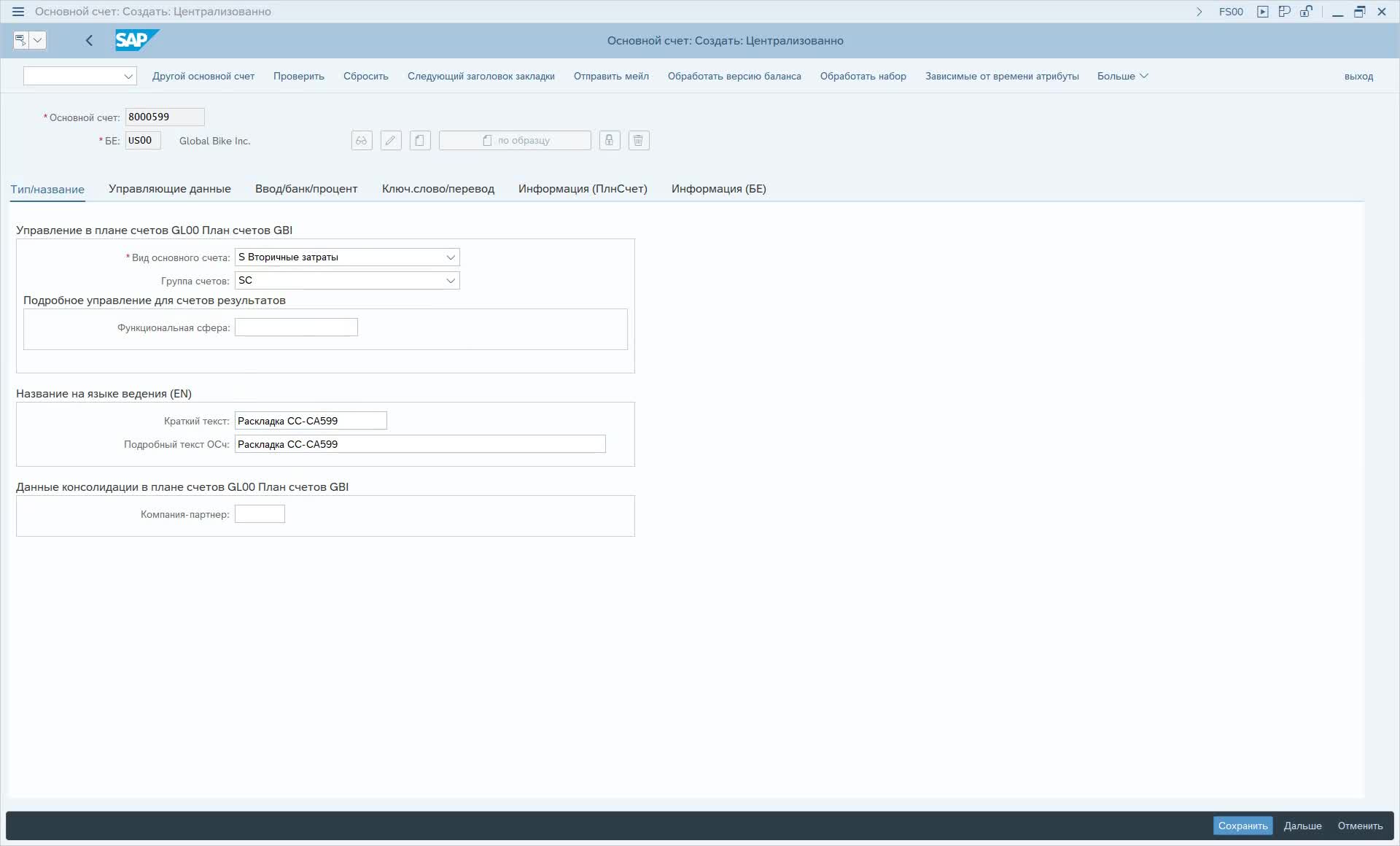Image resolution: width=1400 pixels, height=846 pixels.
Task: Click 'Другой основной счет'
Action: [203, 76]
